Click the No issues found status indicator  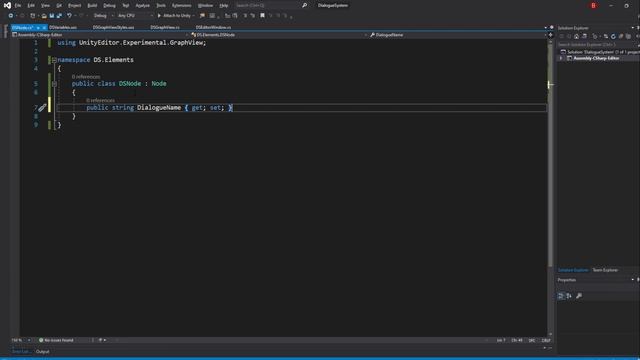click(x=56, y=340)
